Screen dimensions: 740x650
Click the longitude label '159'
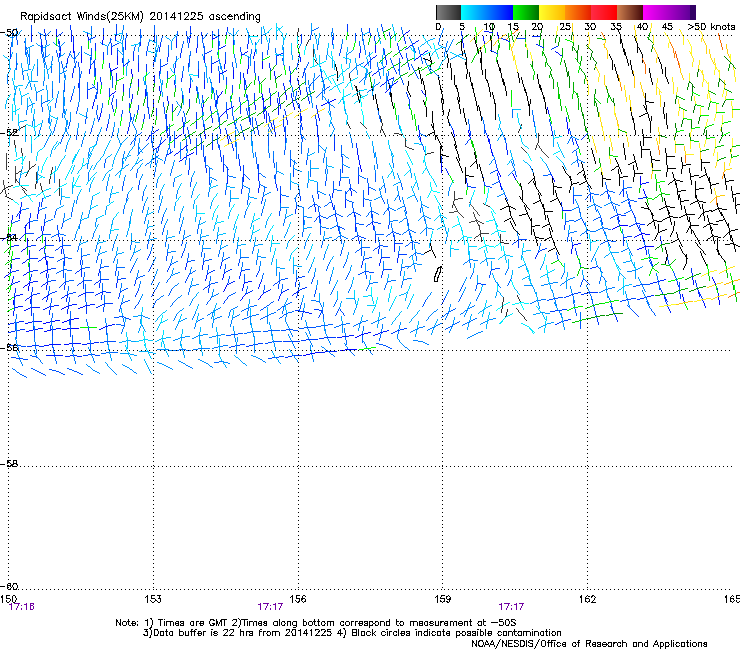tap(443, 599)
